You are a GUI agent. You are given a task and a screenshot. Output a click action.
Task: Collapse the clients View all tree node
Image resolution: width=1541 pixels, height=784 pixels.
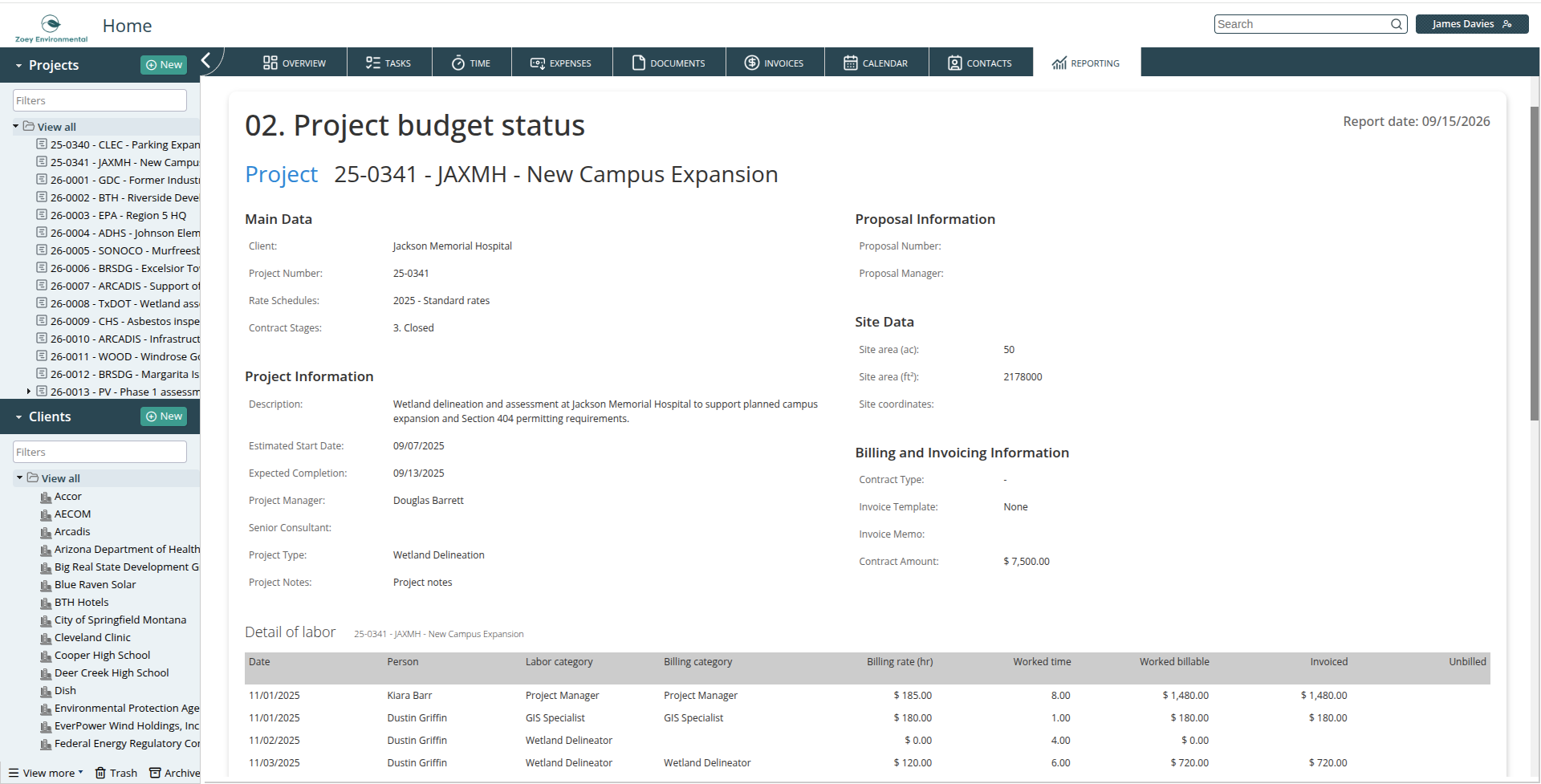[x=20, y=477]
